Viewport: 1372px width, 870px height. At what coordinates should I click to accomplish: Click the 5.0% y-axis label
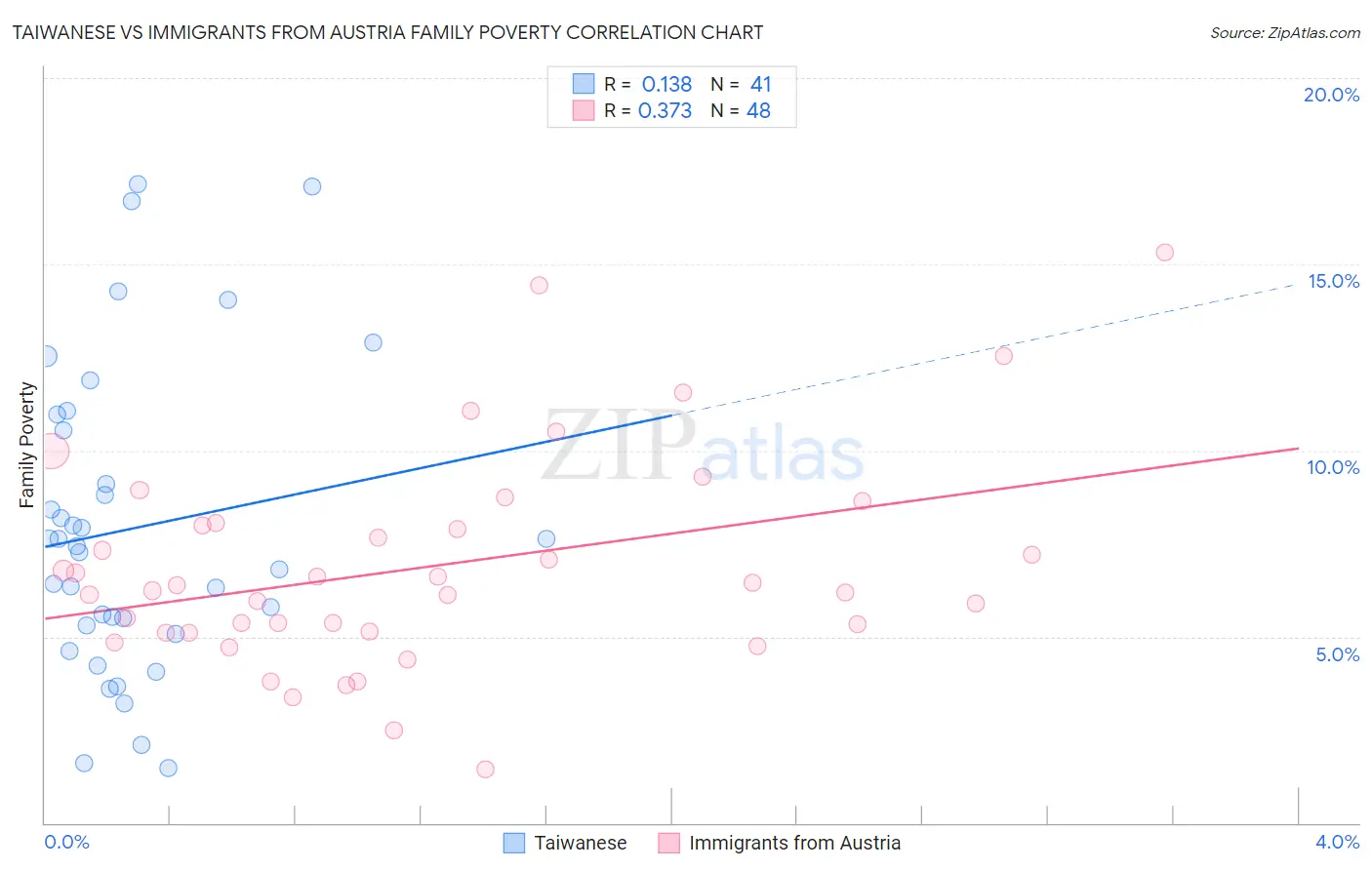[x=1337, y=654]
